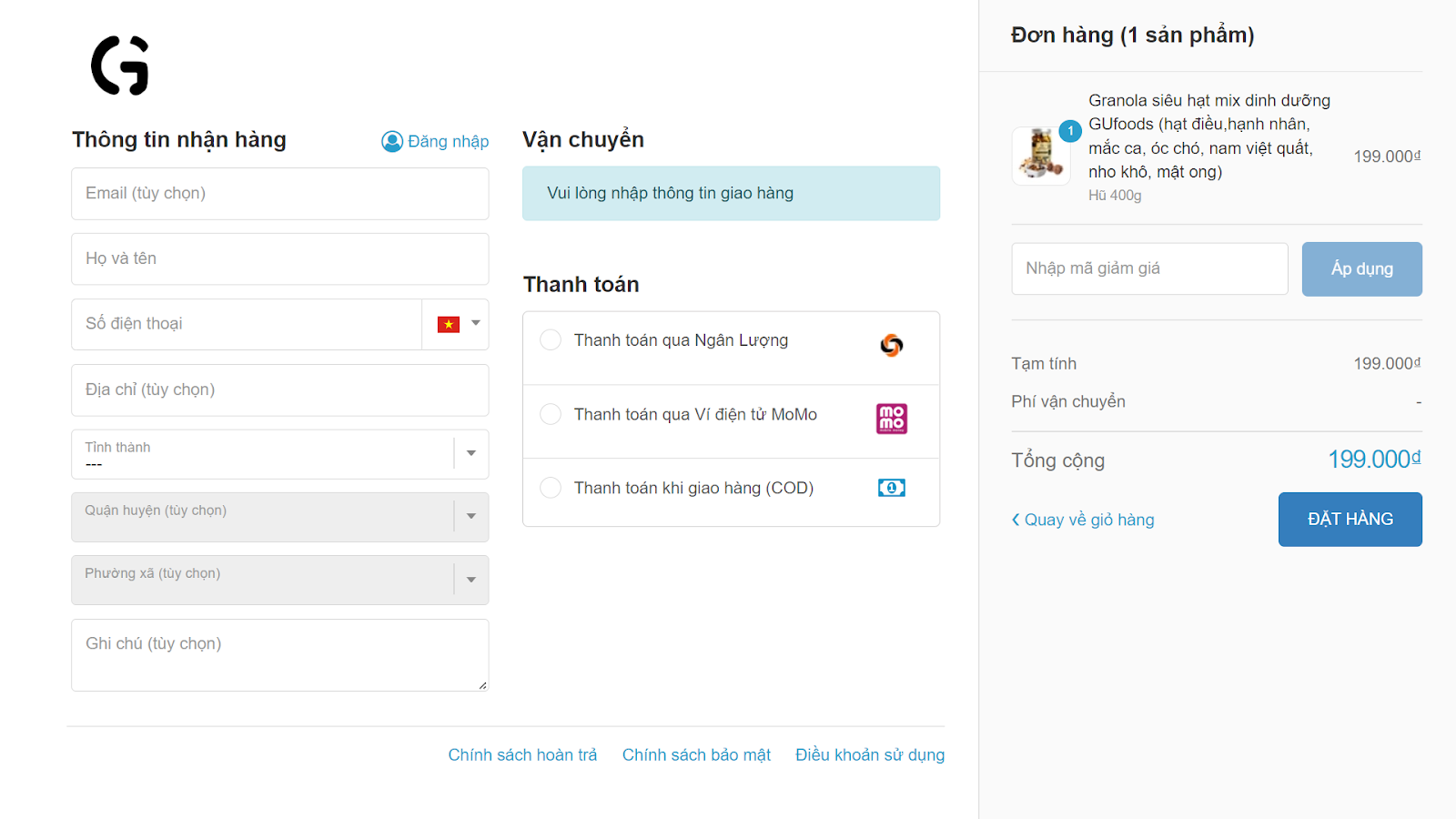Screen dimensions: 1456x819
Task: Select Thanh toán qua Ngân Lượng radio
Action: click(x=551, y=340)
